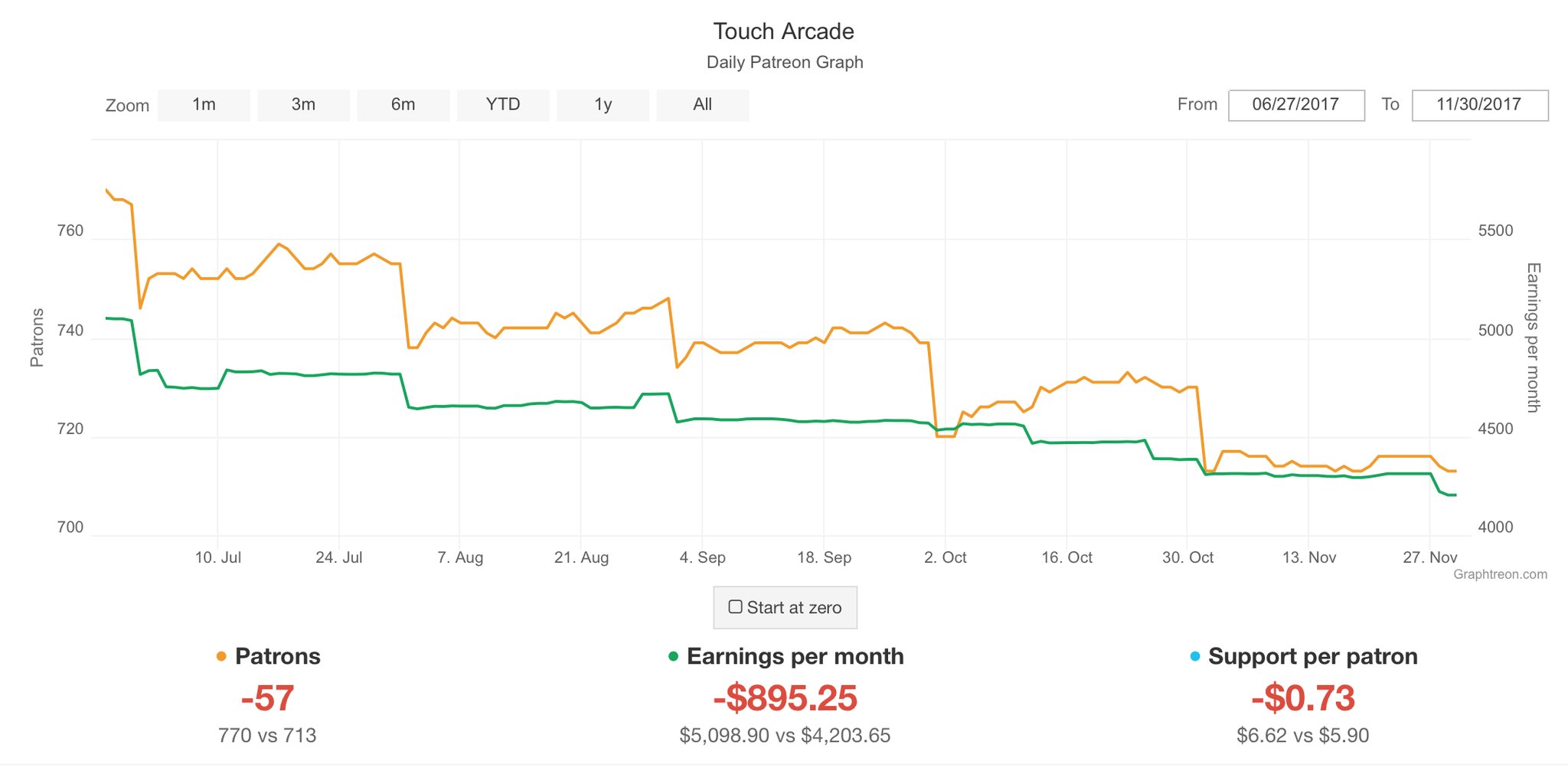Click the From date field
1568x774 pixels.
(1296, 105)
